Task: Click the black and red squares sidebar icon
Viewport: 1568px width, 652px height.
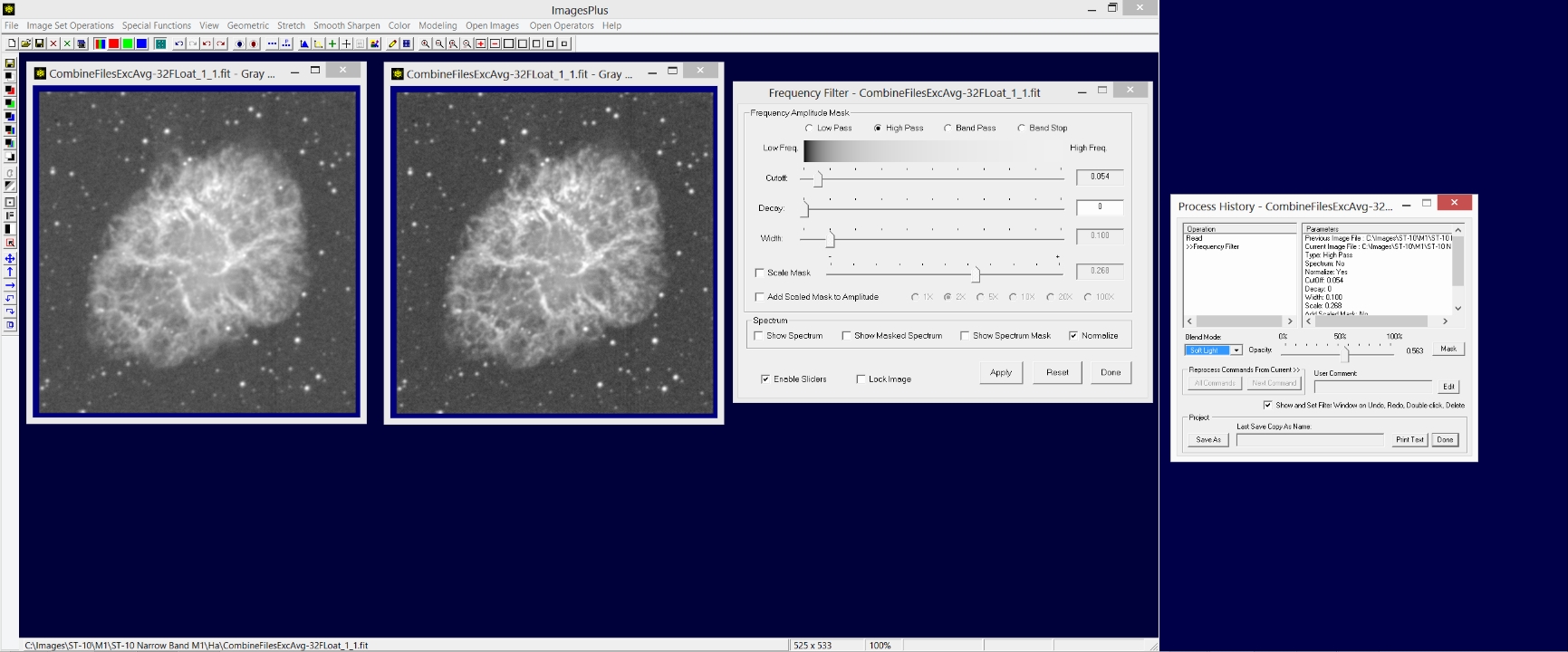Action: click(x=10, y=90)
